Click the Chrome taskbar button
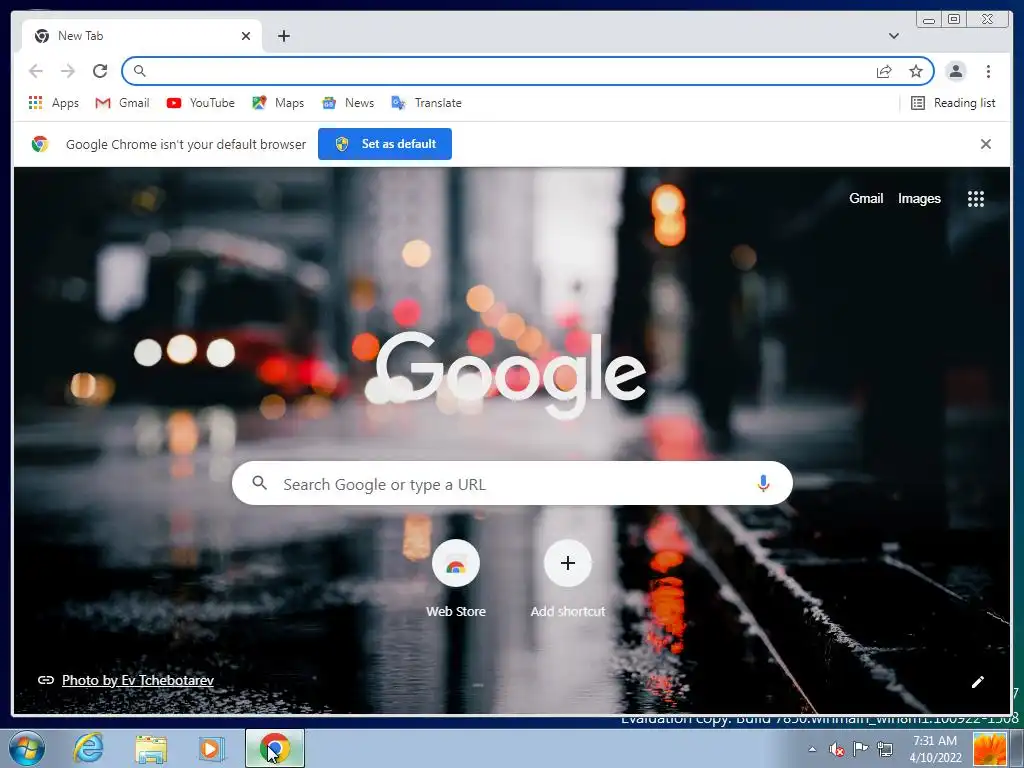The height and width of the screenshot is (768, 1024). (x=274, y=748)
